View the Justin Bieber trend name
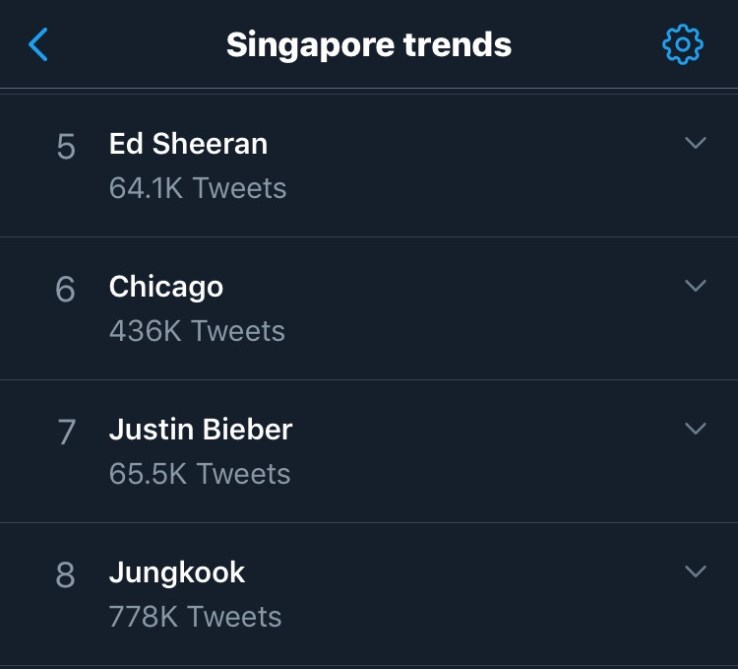Image resolution: width=738 pixels, height=669 pixels. pyautogui.click(x=200, y=430)
